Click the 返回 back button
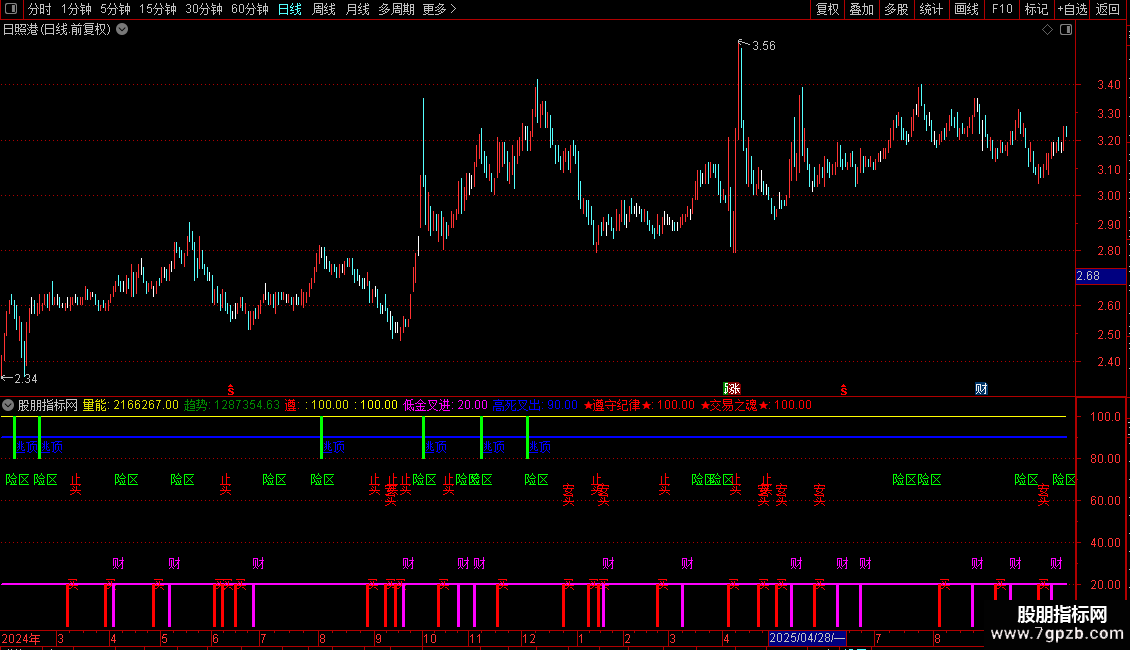The image size is (1130, 650). (1108, 9)
